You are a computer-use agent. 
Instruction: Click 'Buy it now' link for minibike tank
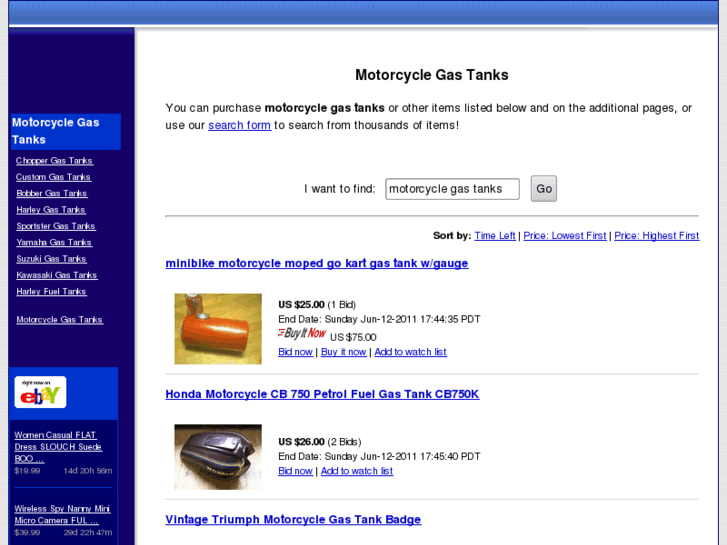[344, 352]
